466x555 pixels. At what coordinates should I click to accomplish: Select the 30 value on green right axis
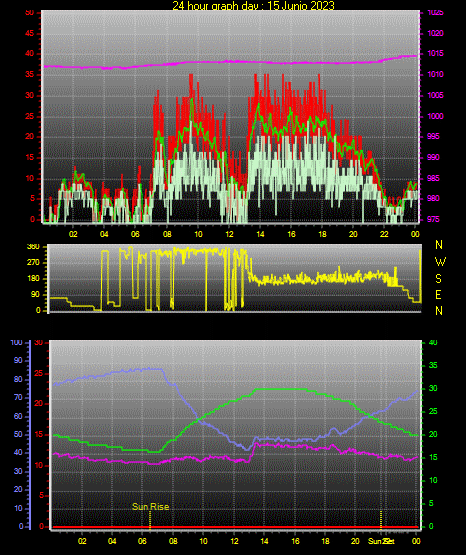(x=433, y=388)
